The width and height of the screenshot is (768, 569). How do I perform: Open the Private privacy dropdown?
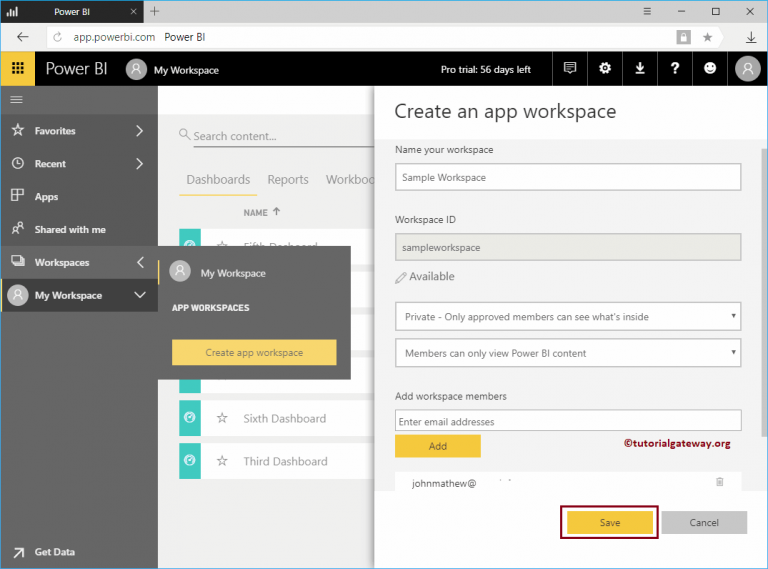[568, 316]
